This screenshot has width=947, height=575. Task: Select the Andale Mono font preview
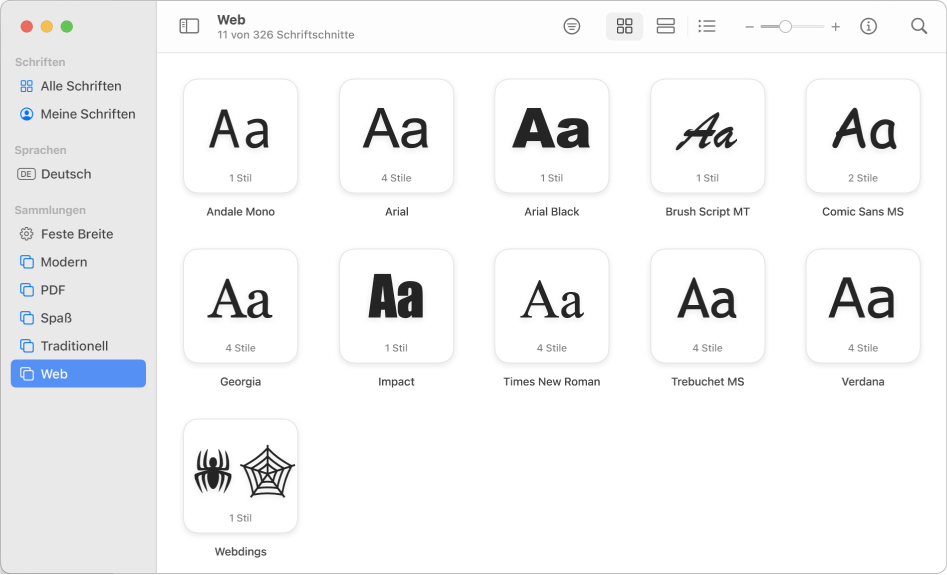(x=240, y=136)
